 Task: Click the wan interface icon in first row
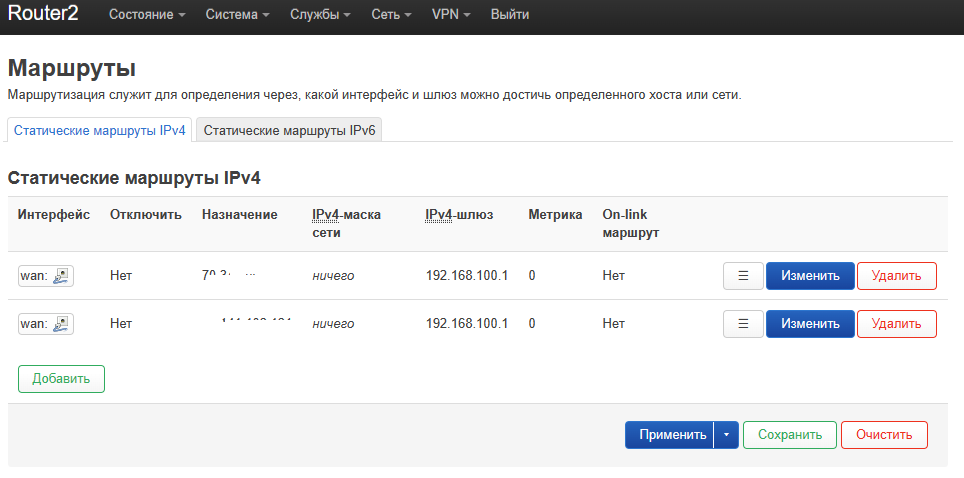[61, 276]
